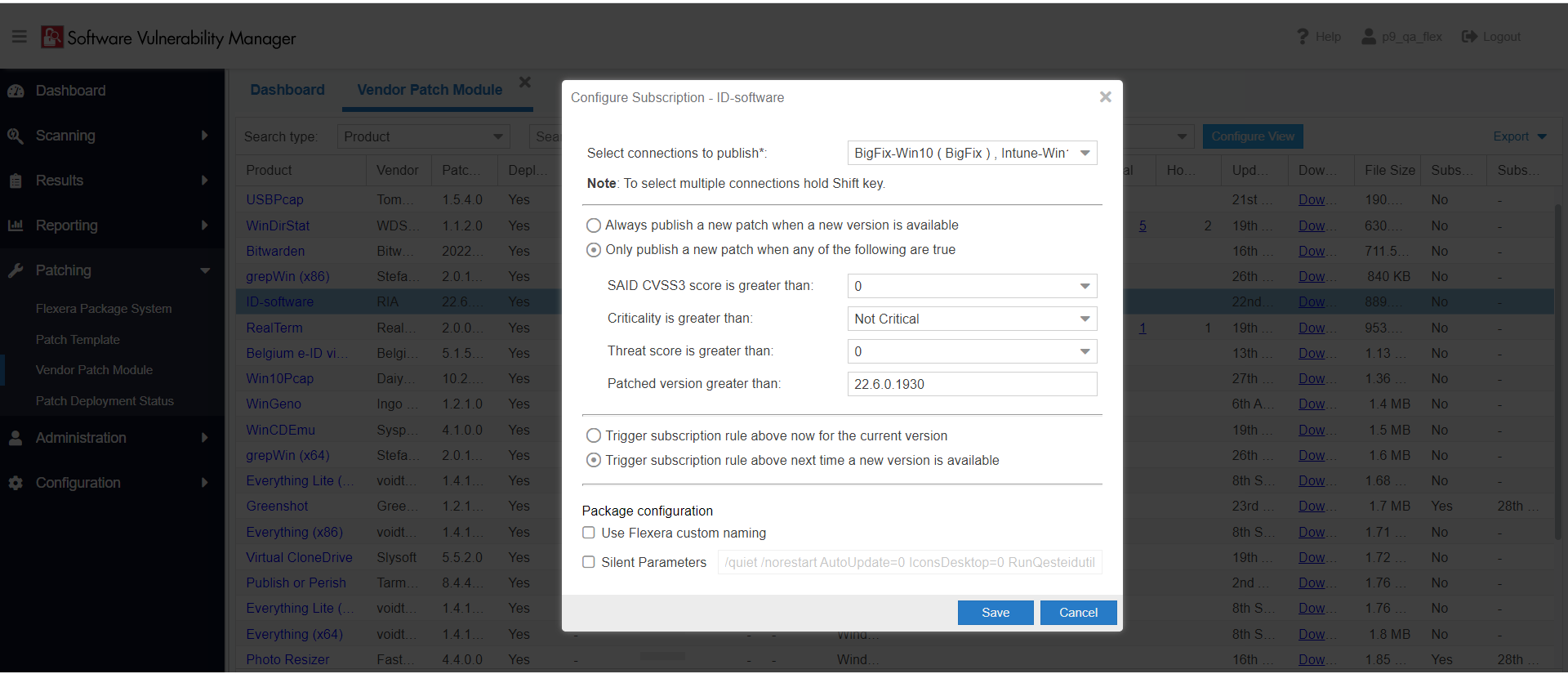The width and height of the screenshot is (1568, 674).
Task: Click the Cancel button
Action: click(1078, 613)
